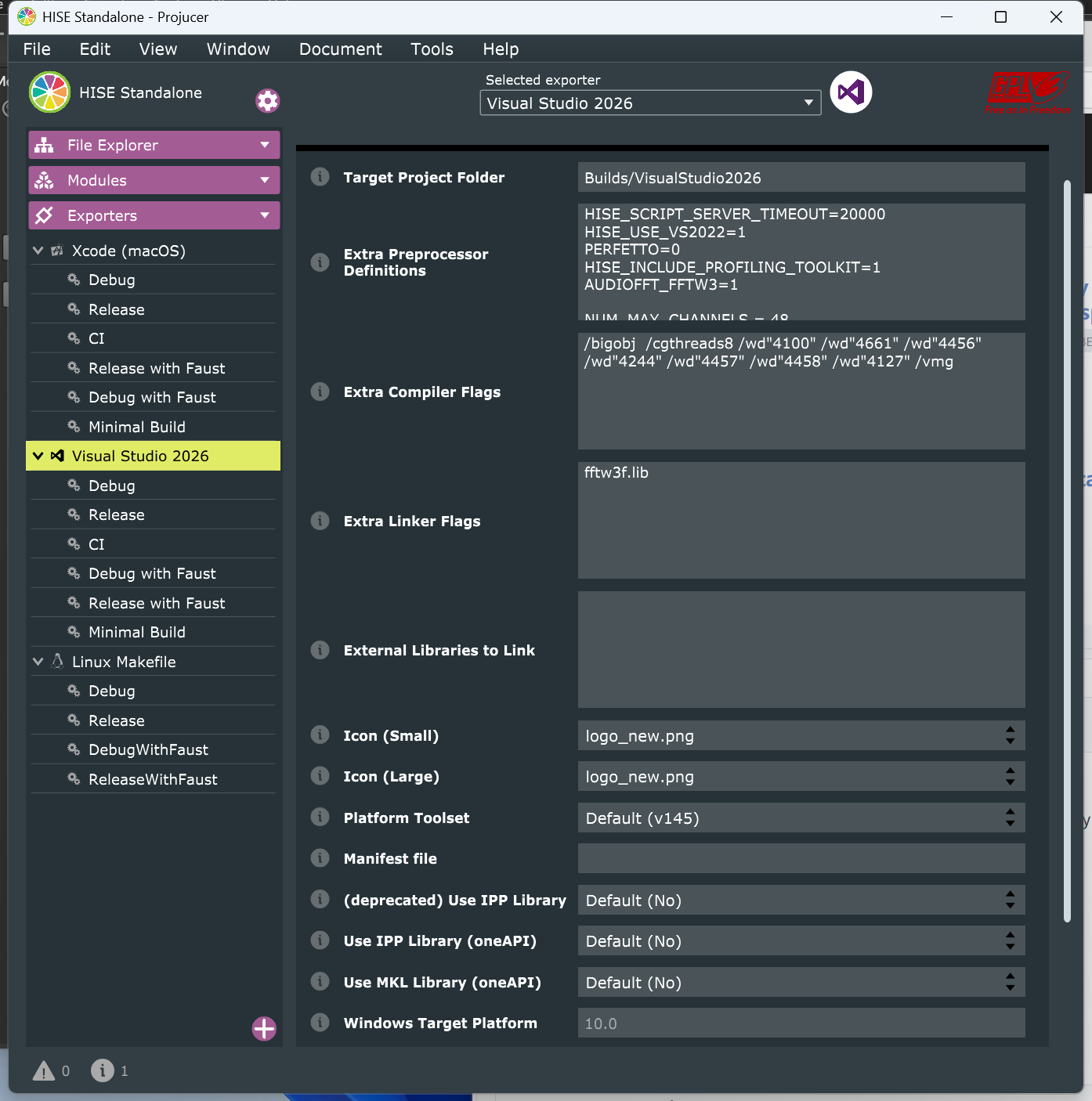Show info for Platform Toolset
The height and width of the screenshot is (1101, 1092).
pyautogui.click(x=320, y=818)
